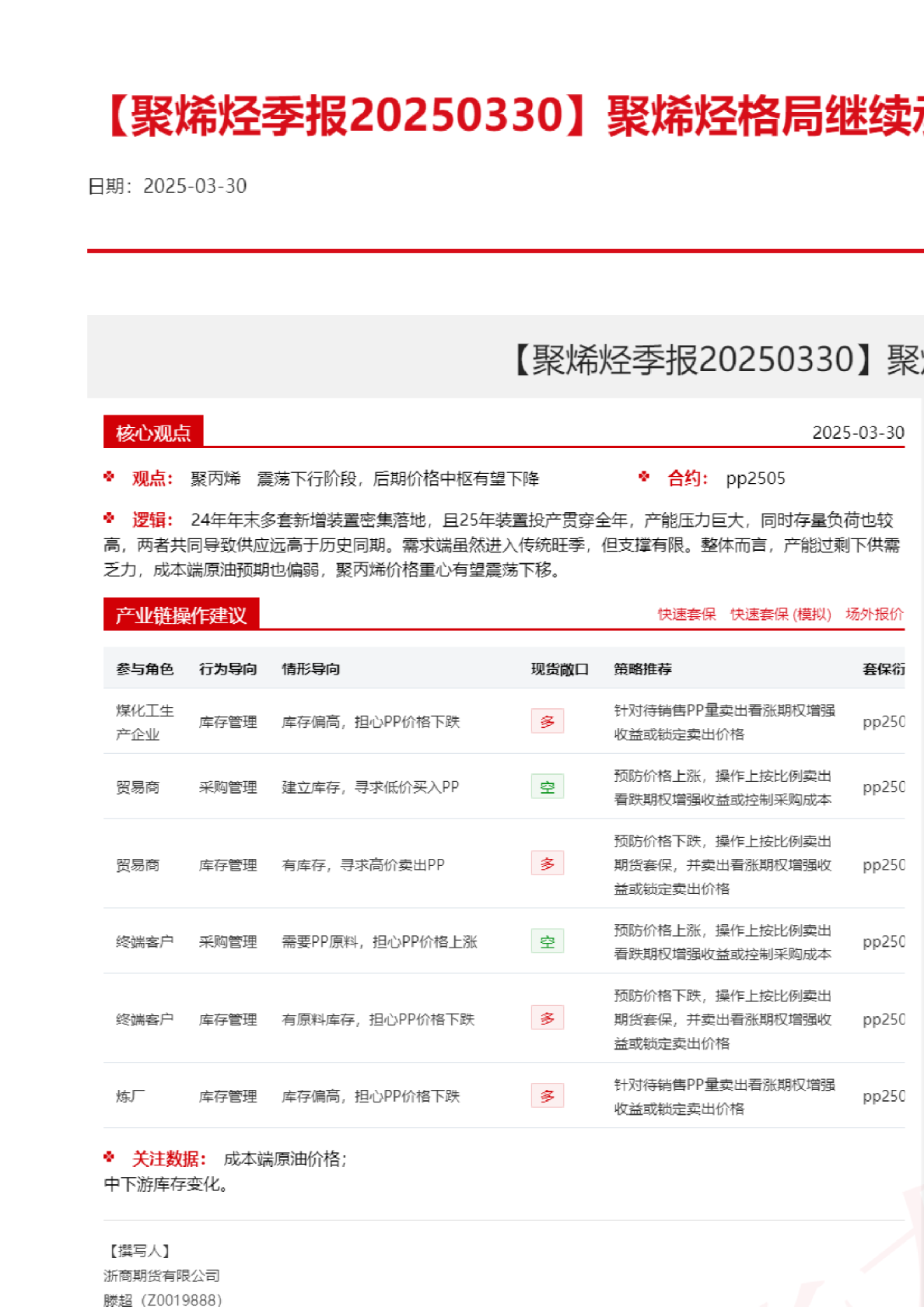Screen dimensions: 924x1307
Task: Click the 浙商期货有限公司 author line
Action: pyautogui.click(x=162, y=1275)
